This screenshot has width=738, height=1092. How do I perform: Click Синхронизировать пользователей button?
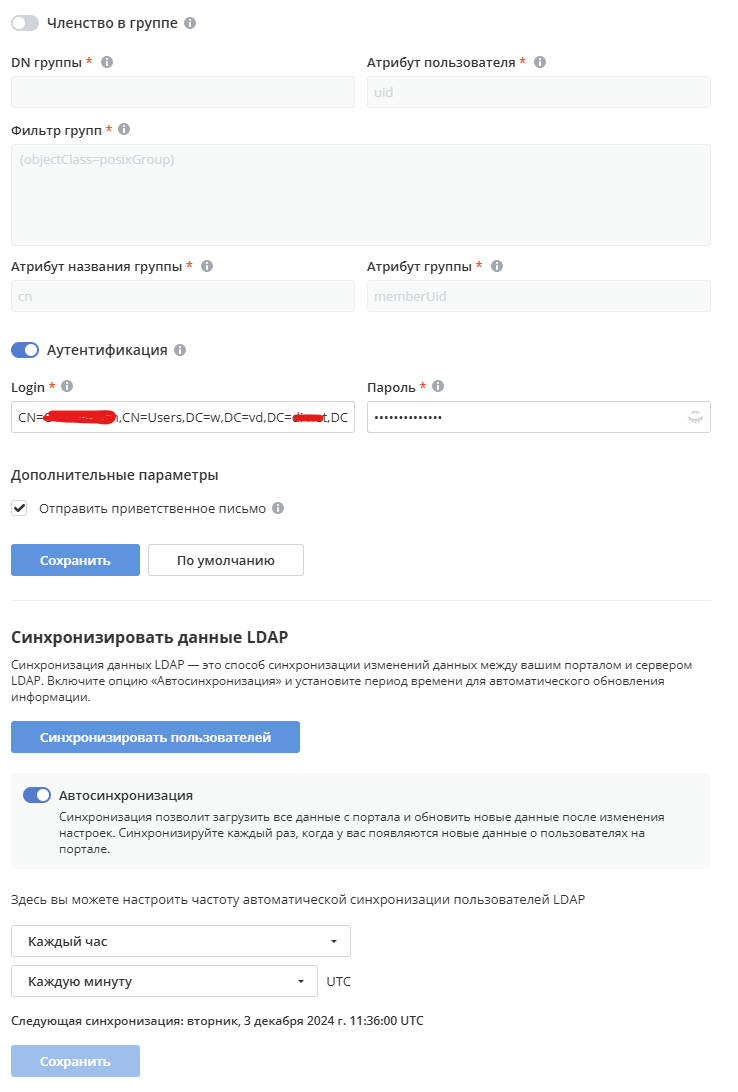point(155,737)
